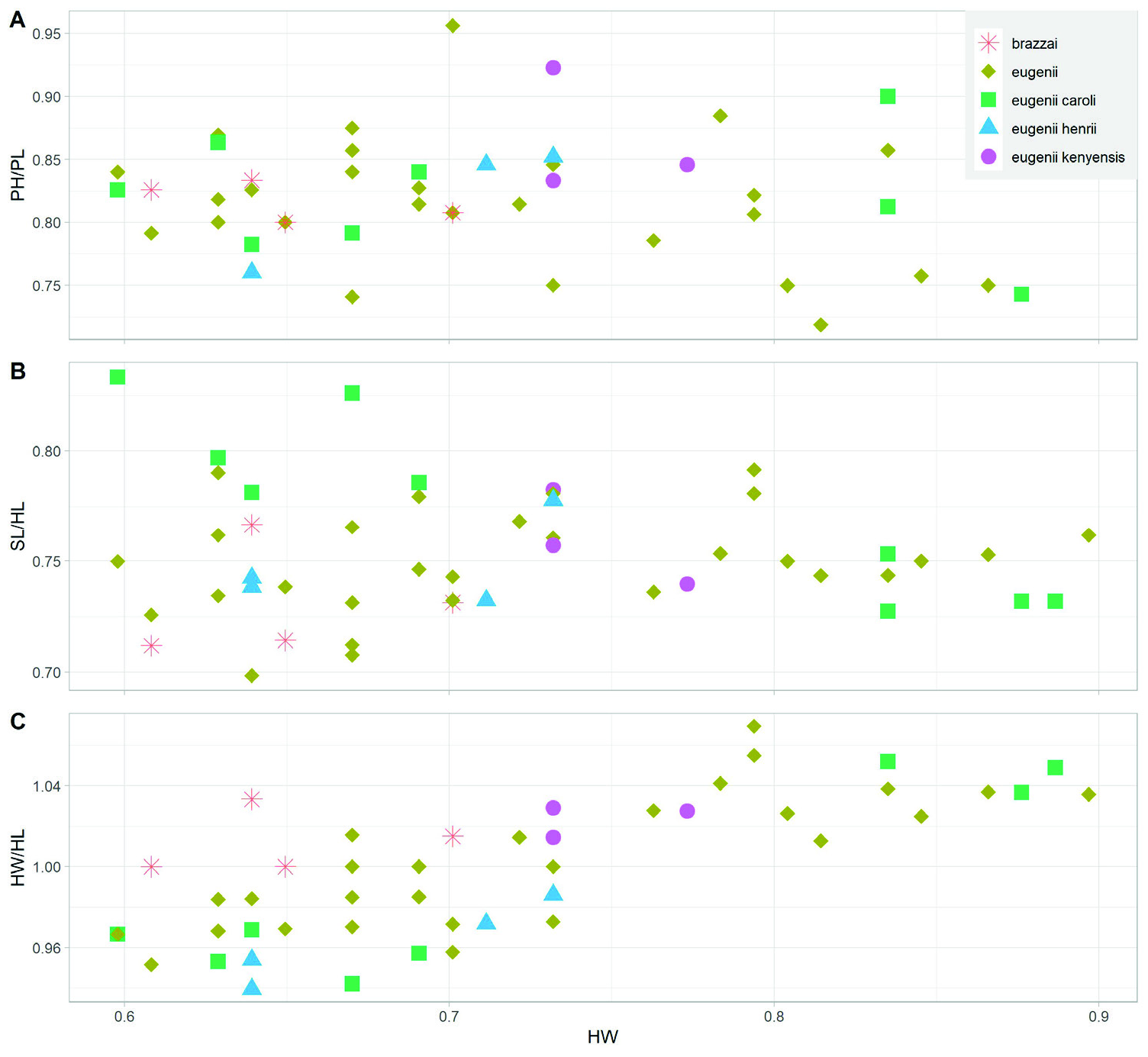Select the rightmost diamond point in panel B

tap(1089, 535)
